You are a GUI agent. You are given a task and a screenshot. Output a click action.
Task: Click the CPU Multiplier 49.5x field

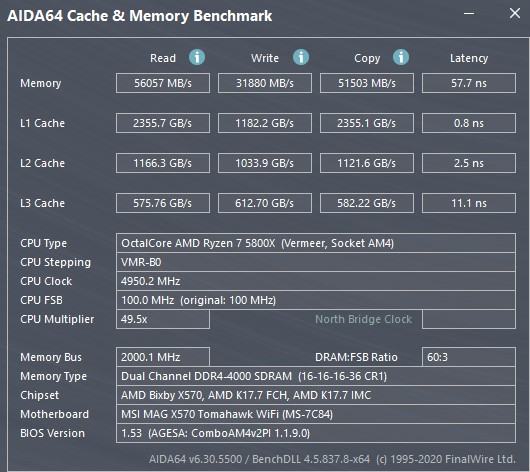(163, 319)
